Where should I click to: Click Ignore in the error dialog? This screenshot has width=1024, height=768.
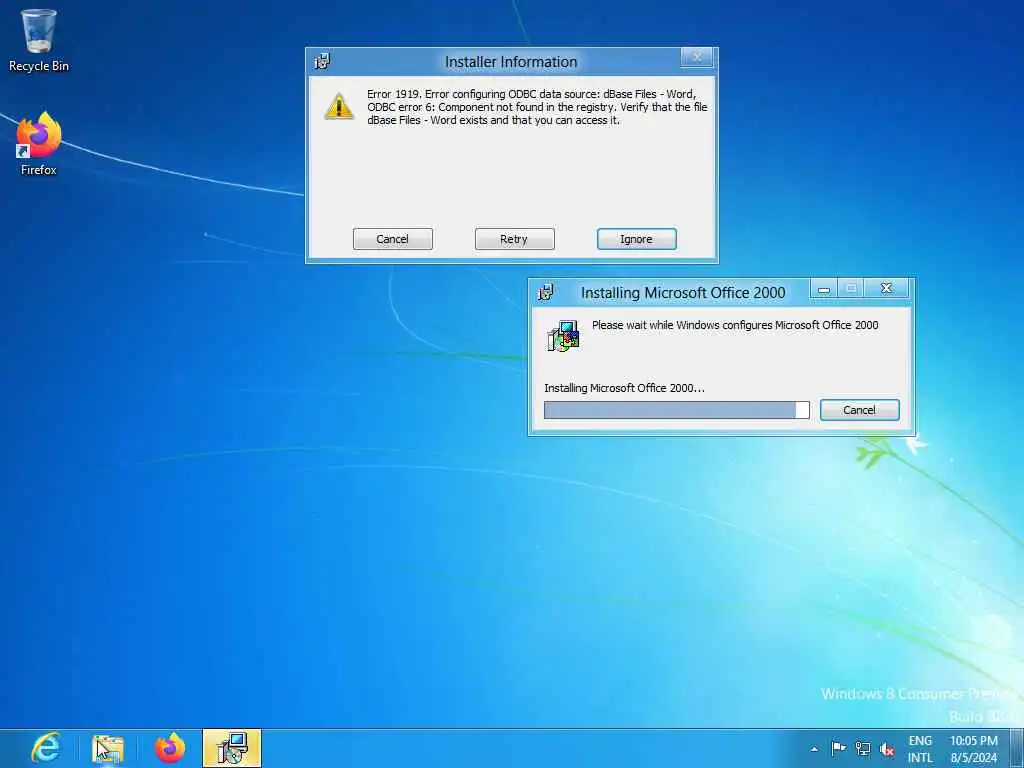point(637,239)
